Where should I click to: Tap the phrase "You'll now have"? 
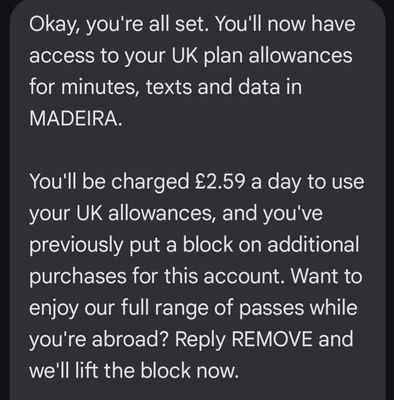[285, 24]
